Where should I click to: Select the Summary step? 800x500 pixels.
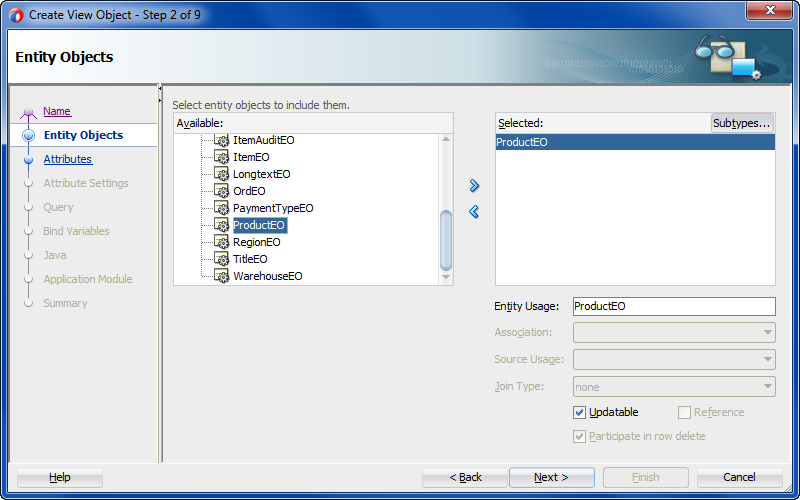click(65, 303)
